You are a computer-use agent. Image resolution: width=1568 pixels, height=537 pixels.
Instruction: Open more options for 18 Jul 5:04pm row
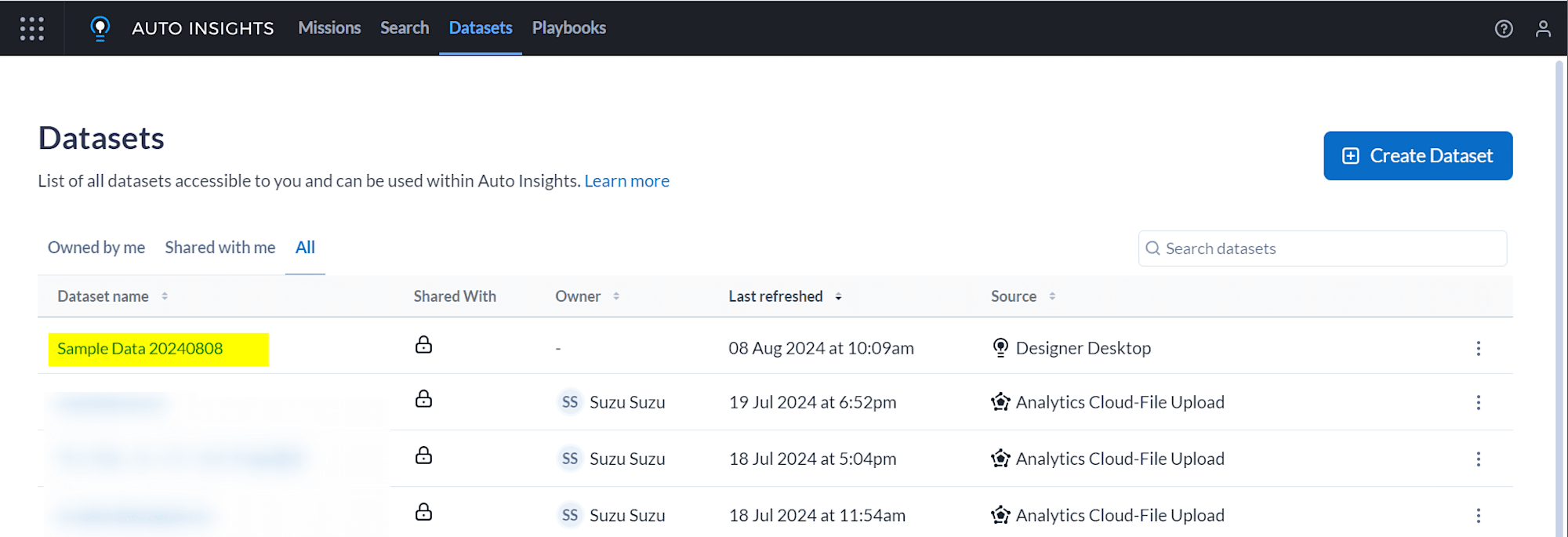pyautogui.click(x=1478, y=459)
